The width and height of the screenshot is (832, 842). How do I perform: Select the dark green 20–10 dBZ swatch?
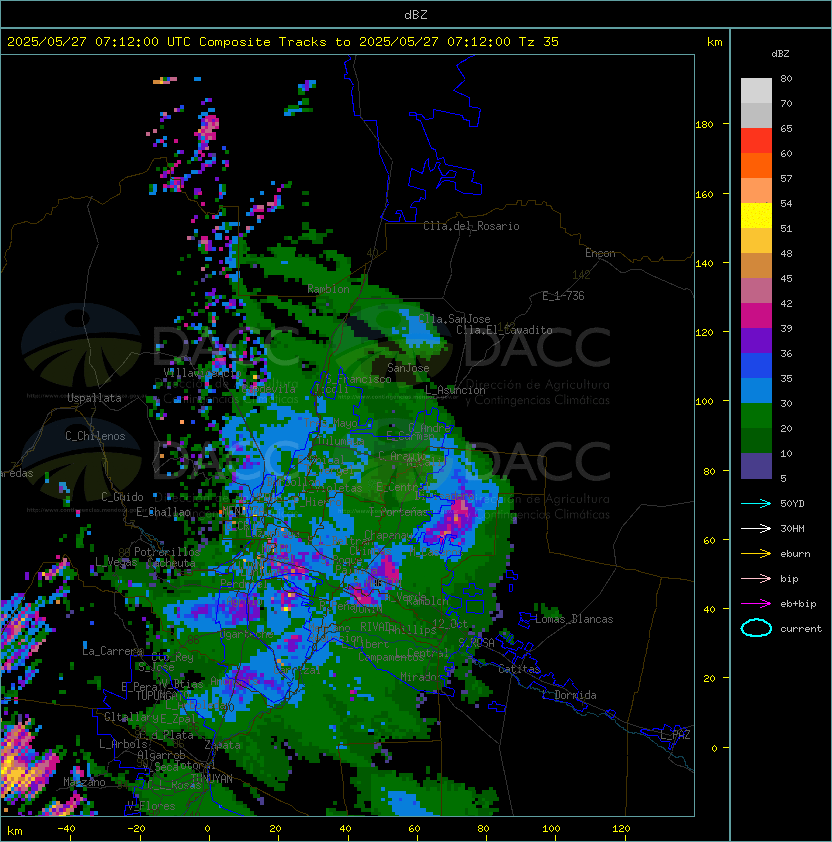click(756, 441)
